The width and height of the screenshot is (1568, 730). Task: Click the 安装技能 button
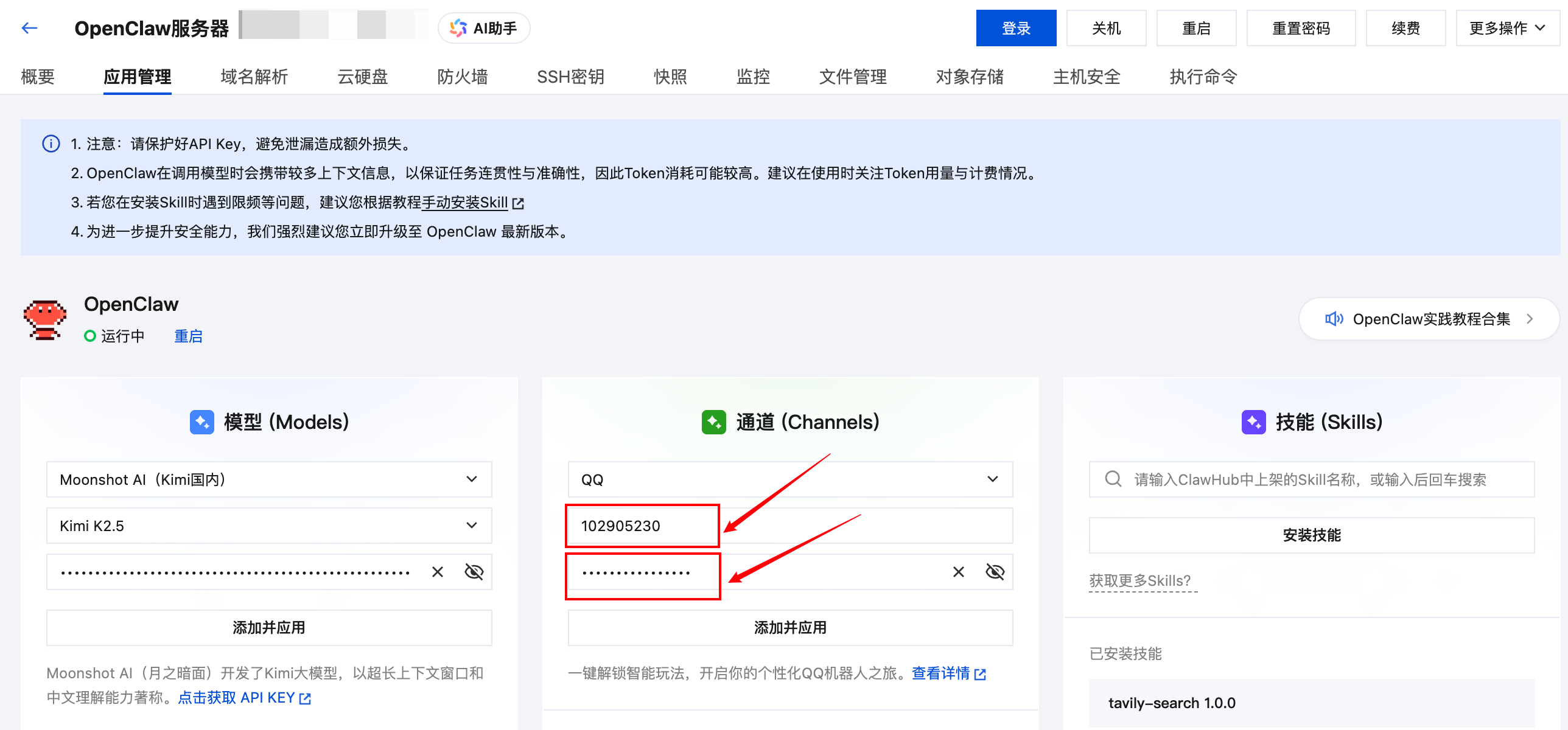tap(1311, 535)
